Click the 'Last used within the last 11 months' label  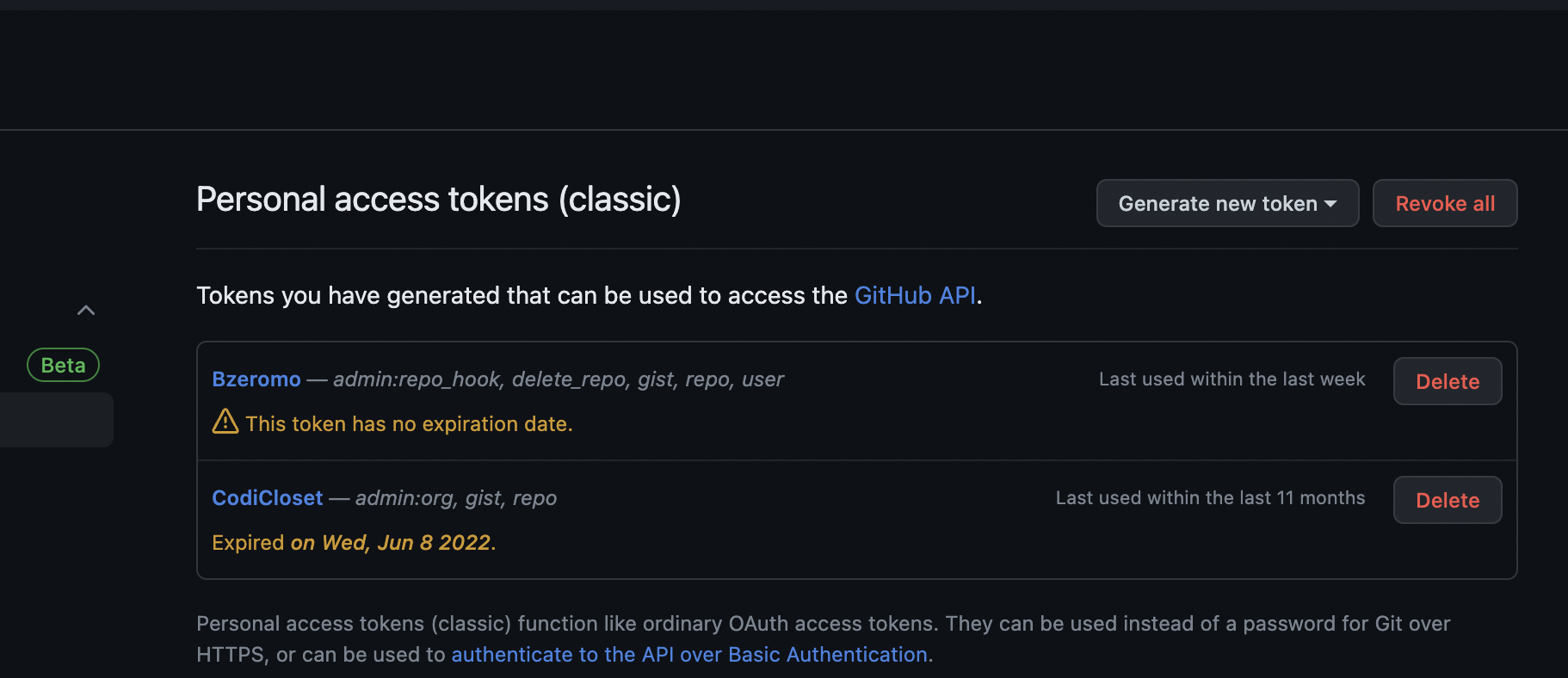point(1210,498)
